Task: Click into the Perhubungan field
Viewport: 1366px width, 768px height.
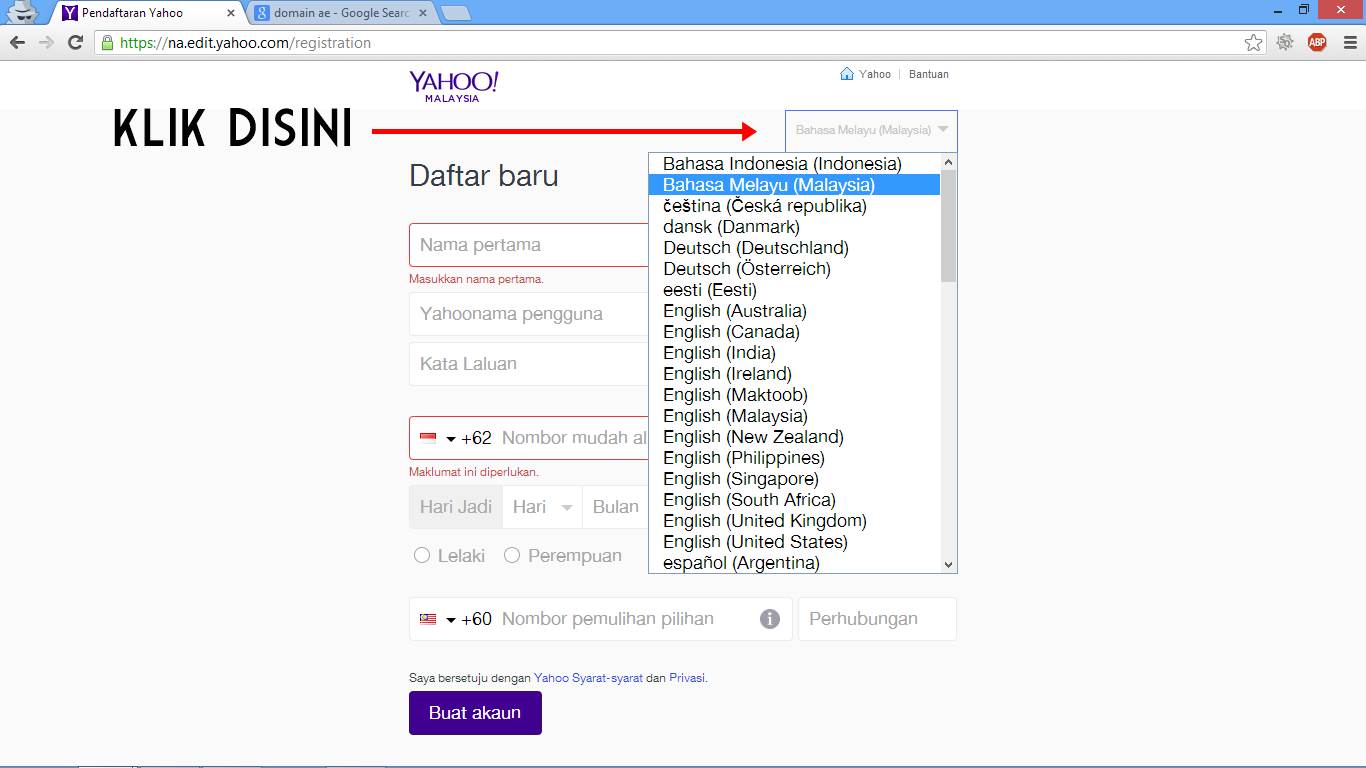Action: (877, 619)
